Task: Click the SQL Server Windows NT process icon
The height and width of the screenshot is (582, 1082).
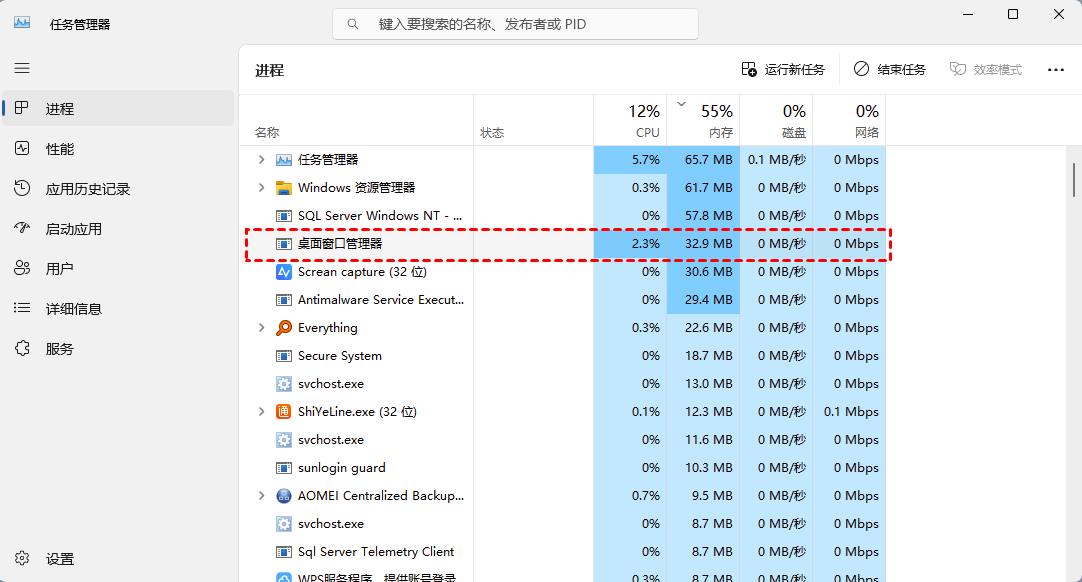Action: (x=284, y=215)
